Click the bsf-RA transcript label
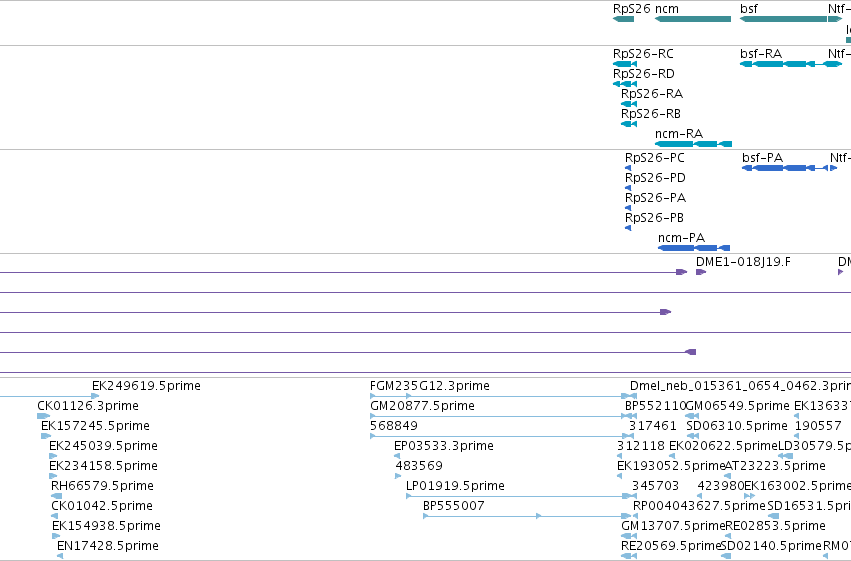Screen dimensions: 851x561 pos(761,54)
